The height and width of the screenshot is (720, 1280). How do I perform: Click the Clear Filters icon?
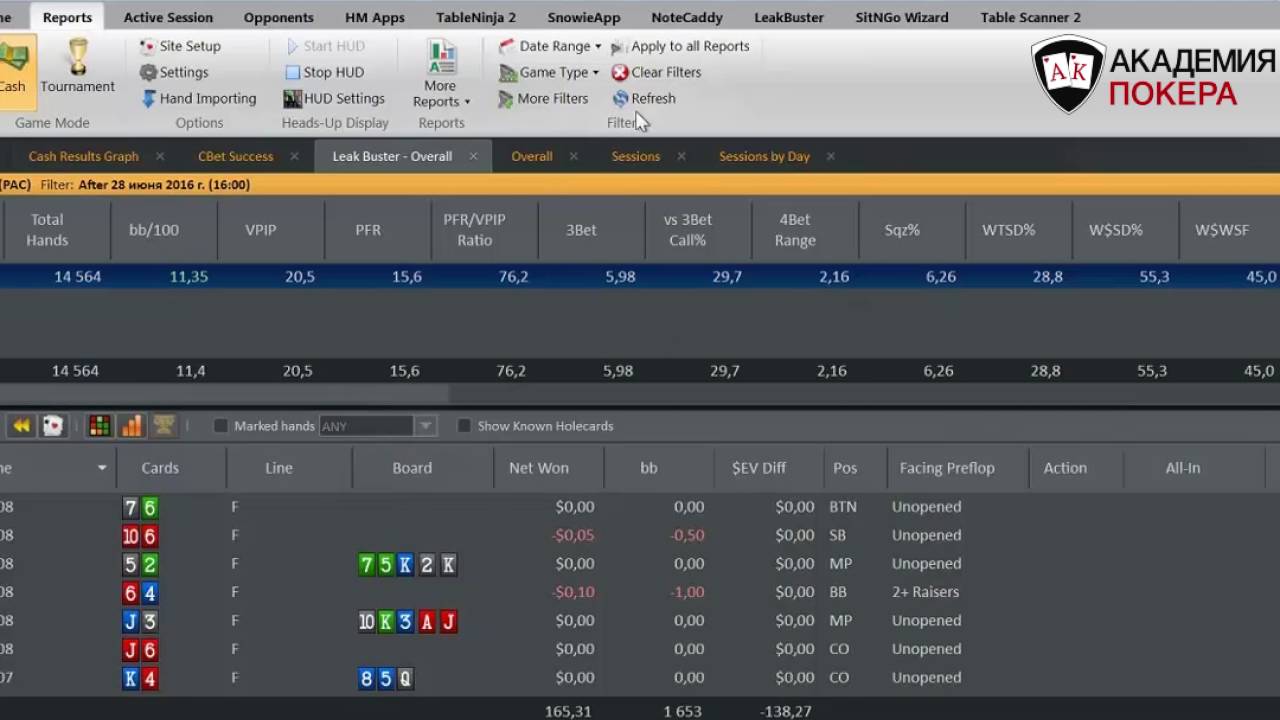pos(620,72)
